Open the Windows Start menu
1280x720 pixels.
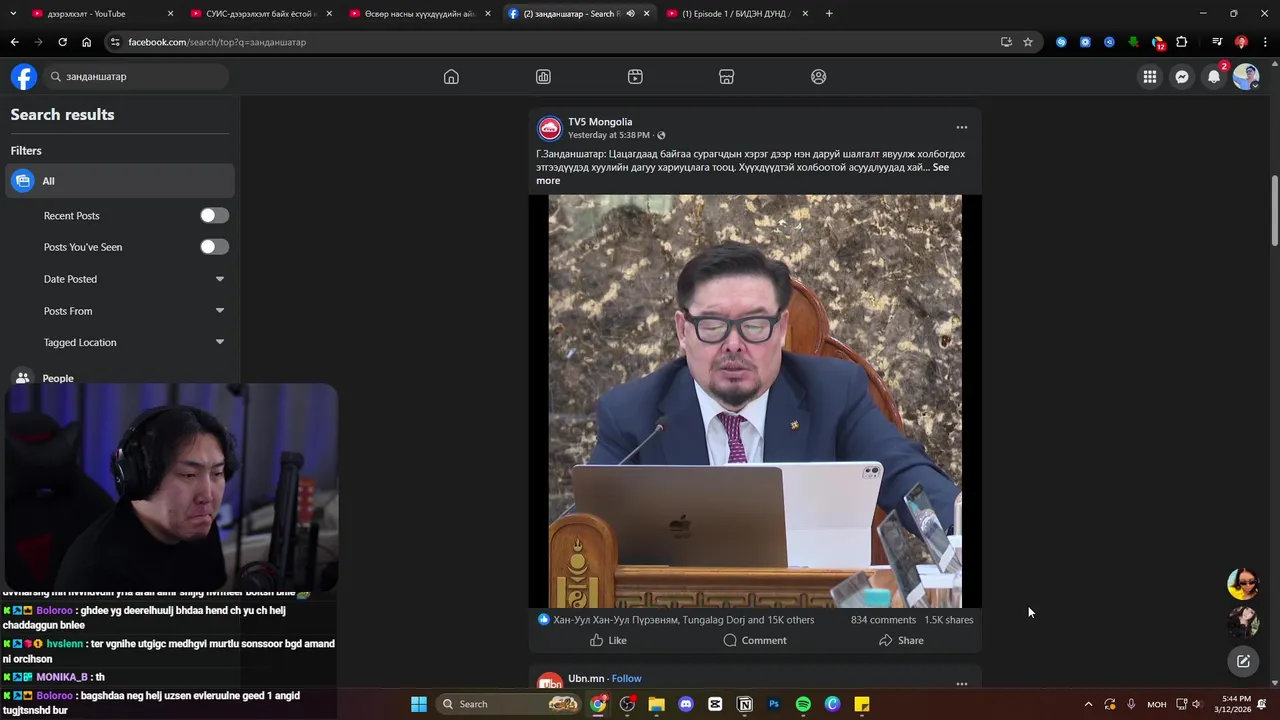tap(419, 704)
